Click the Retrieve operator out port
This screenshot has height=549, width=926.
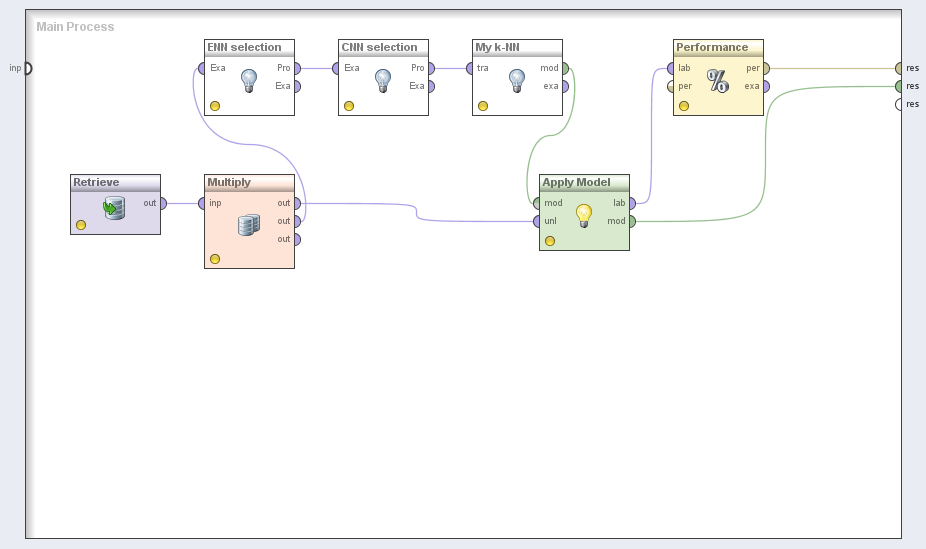[x=163, y=203]
